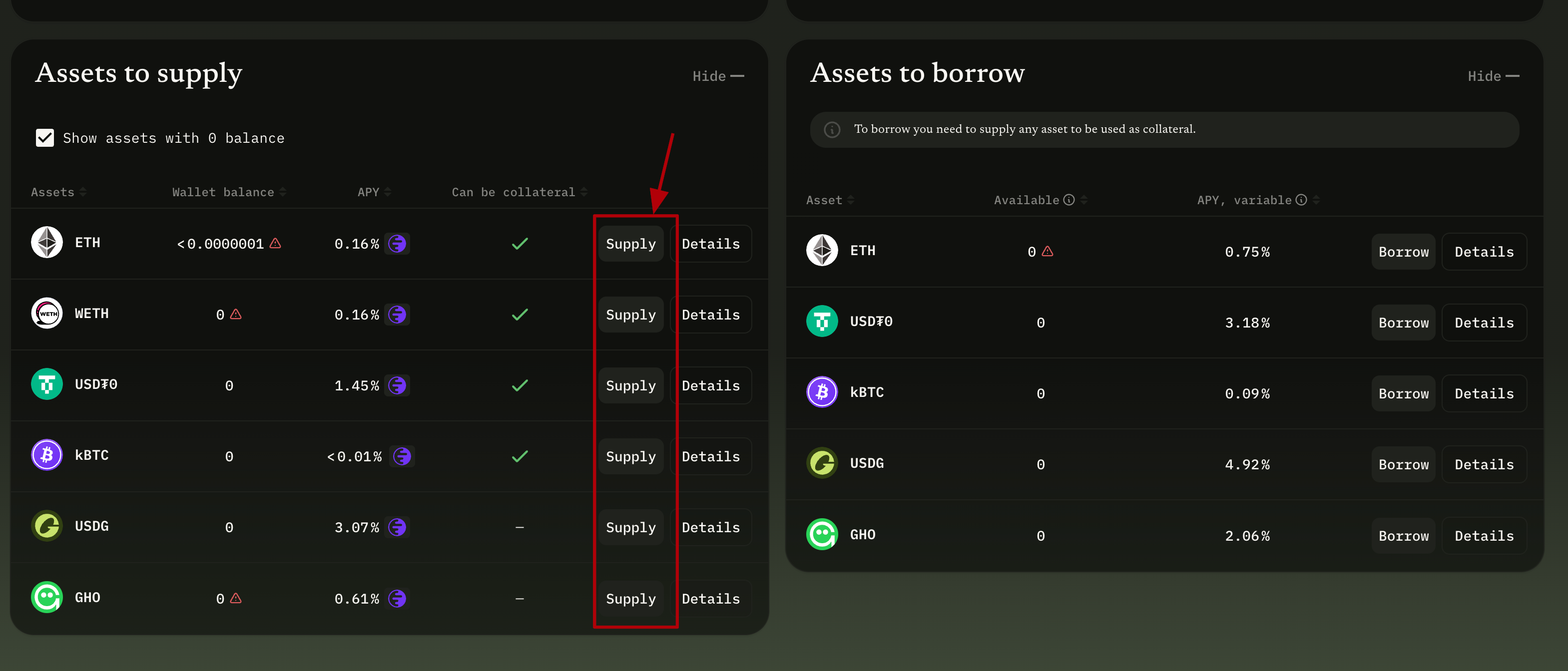1568x671 pixels.
Task: Click the info icon next to Available
Action: (1069, 200)
